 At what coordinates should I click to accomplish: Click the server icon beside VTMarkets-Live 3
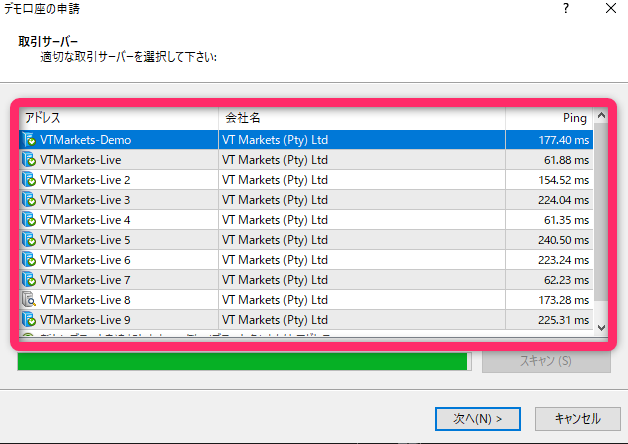click(29, 200)
